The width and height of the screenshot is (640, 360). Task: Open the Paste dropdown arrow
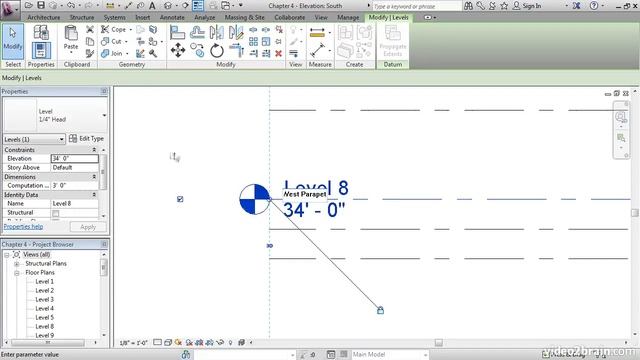[x=71, y=53]
